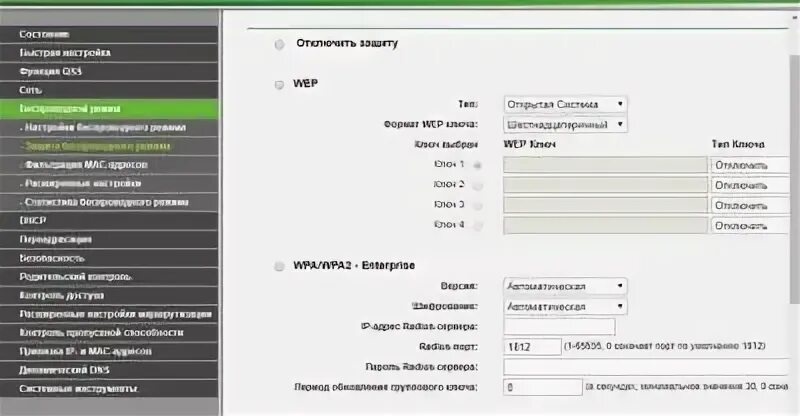The image size is (800, 416).
Task: Open 'Быстрая настройка' in the sidebar
Action: (109, 53)
